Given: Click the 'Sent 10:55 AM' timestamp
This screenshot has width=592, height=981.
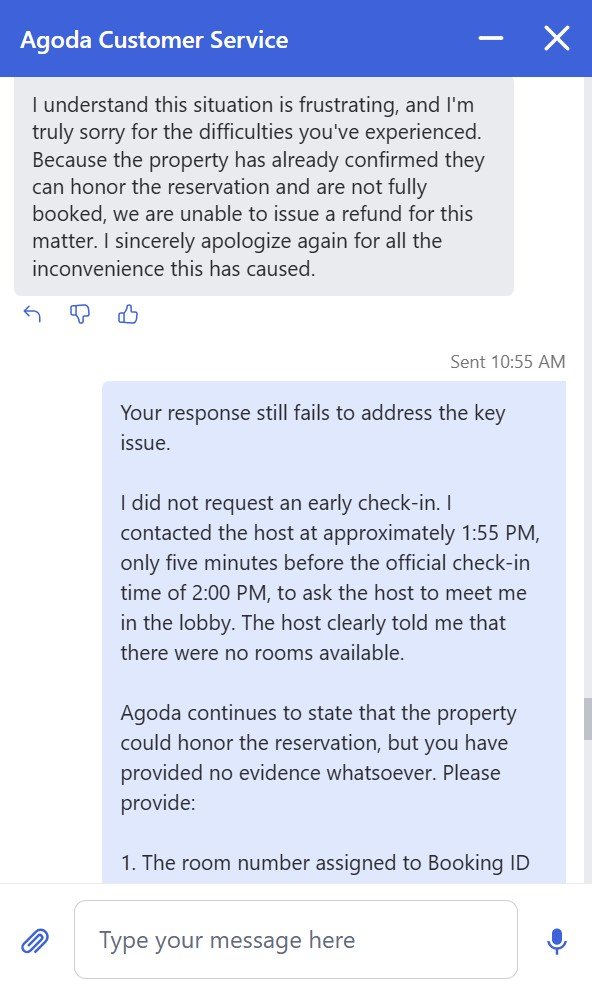Looking at the screenshot, I should coord(508,362).
